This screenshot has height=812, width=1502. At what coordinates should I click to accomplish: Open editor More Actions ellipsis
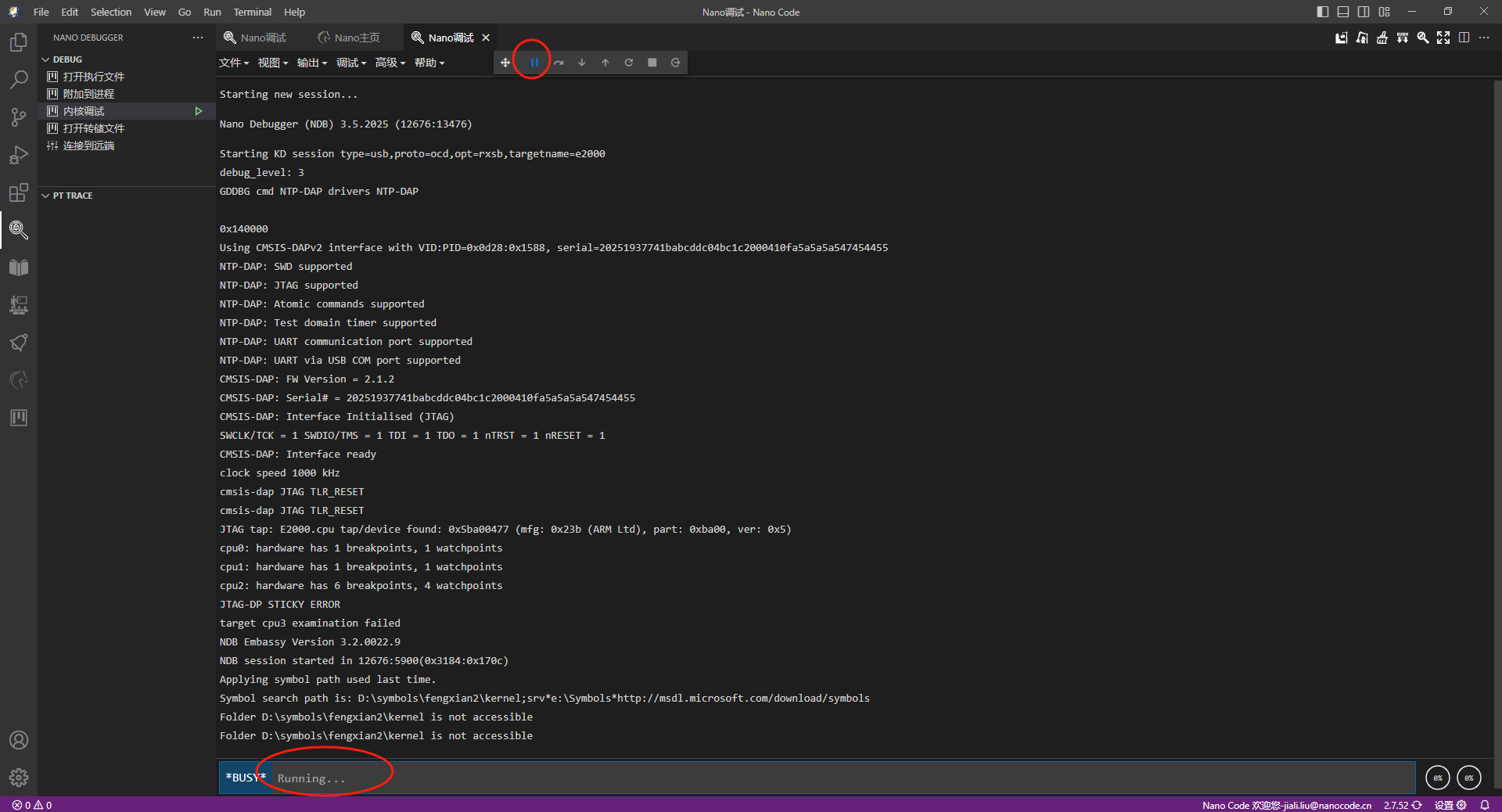click(1484, 38)
